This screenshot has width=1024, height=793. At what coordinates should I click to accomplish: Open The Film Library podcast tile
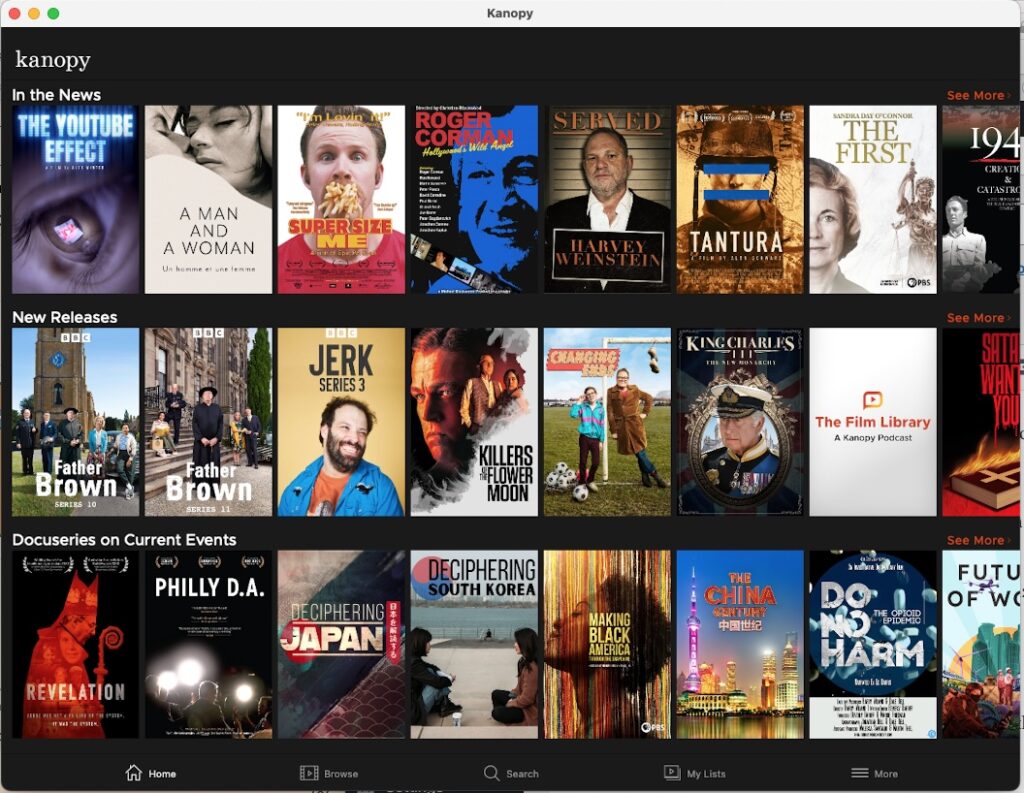[x=872, y=421]
